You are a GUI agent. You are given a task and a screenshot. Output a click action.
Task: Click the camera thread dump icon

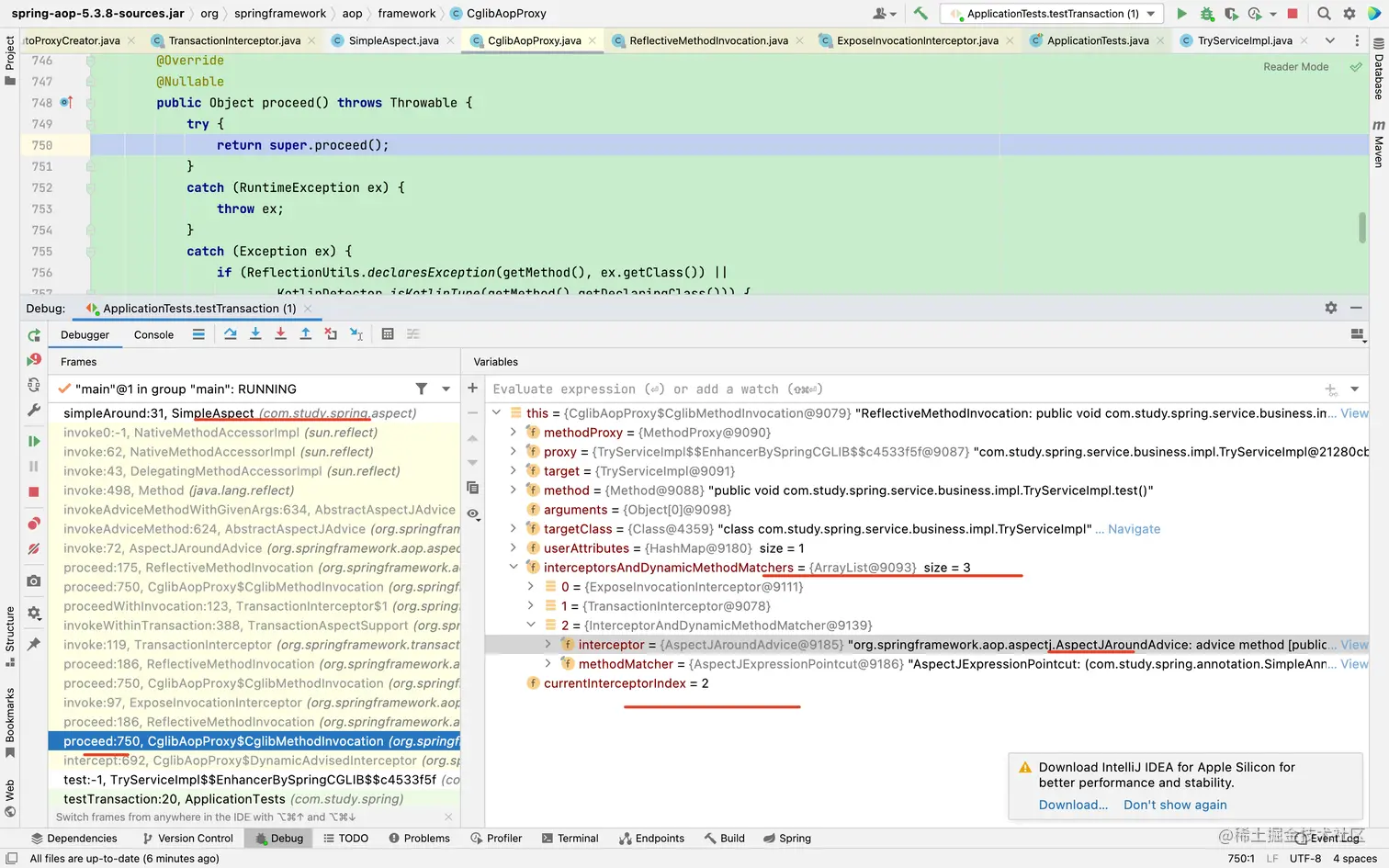(x=34, y=581)
